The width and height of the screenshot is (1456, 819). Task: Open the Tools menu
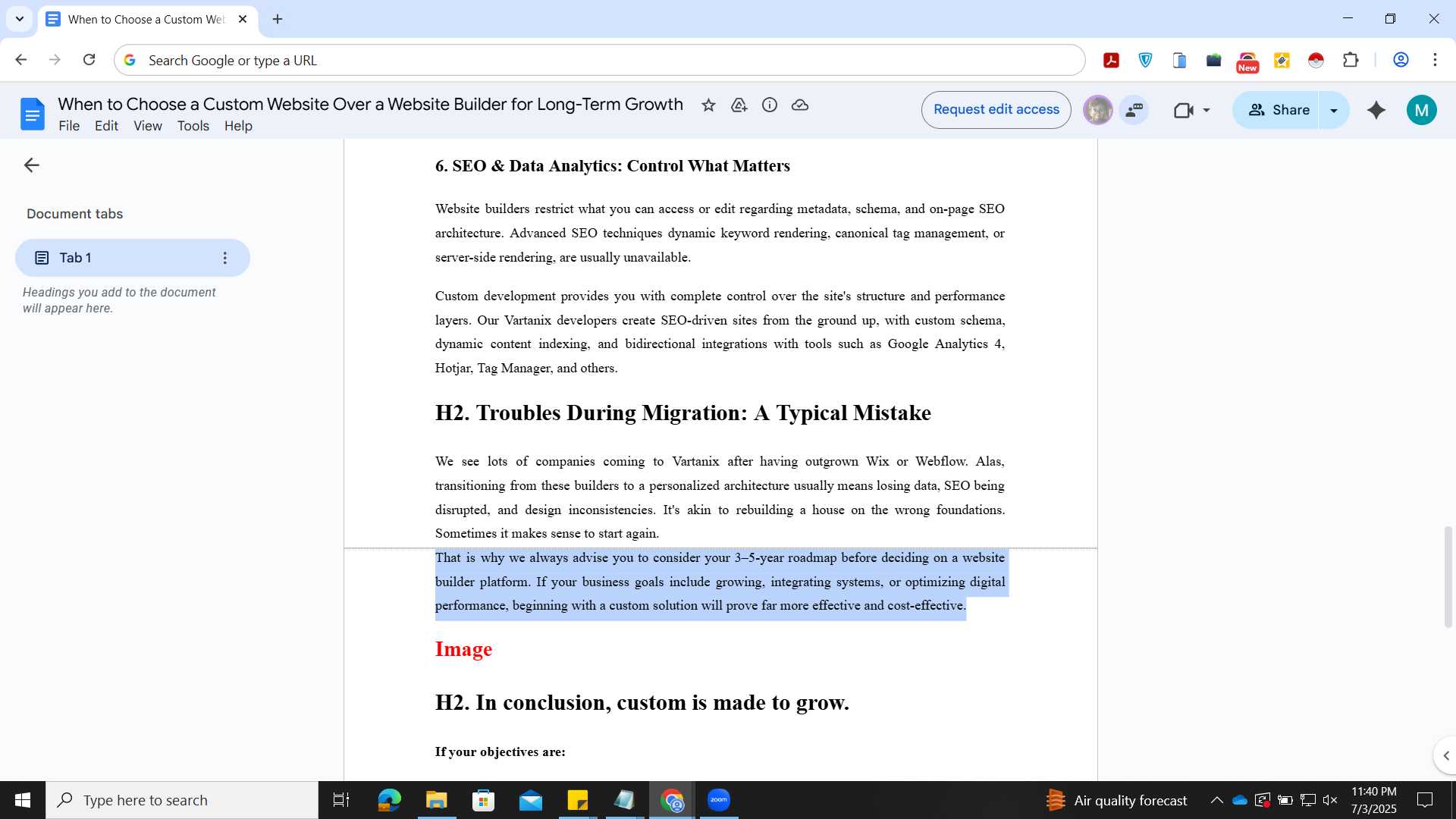(193, 126)
